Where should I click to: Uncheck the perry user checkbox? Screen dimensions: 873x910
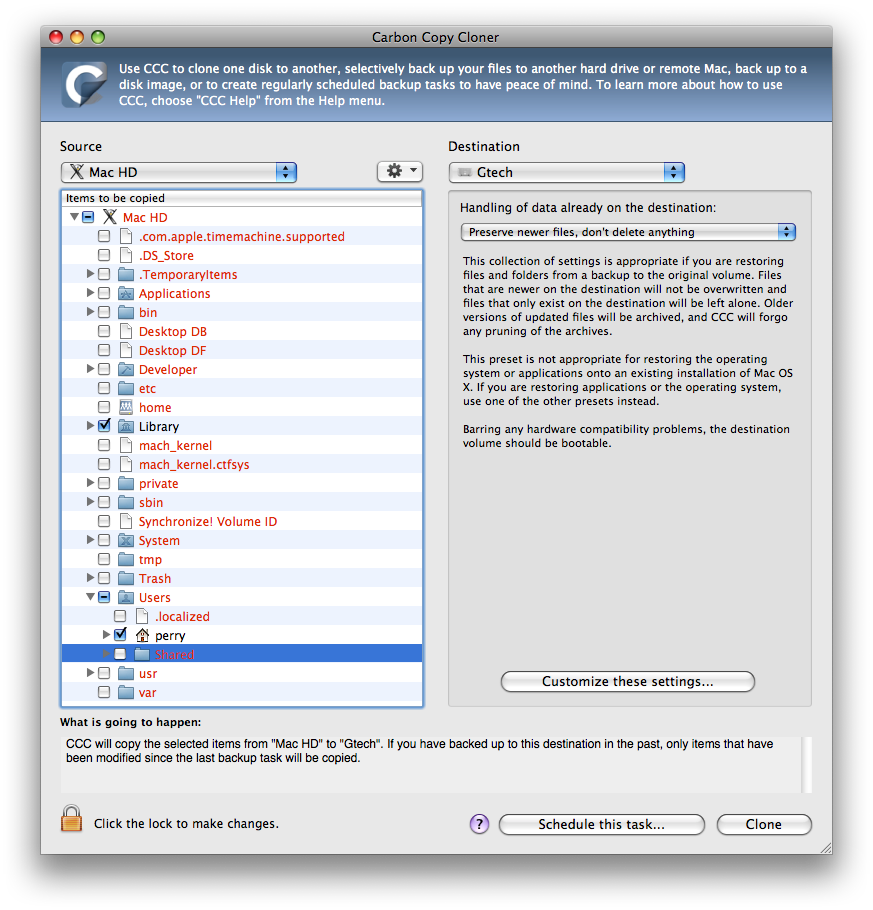tap(120, 635)
